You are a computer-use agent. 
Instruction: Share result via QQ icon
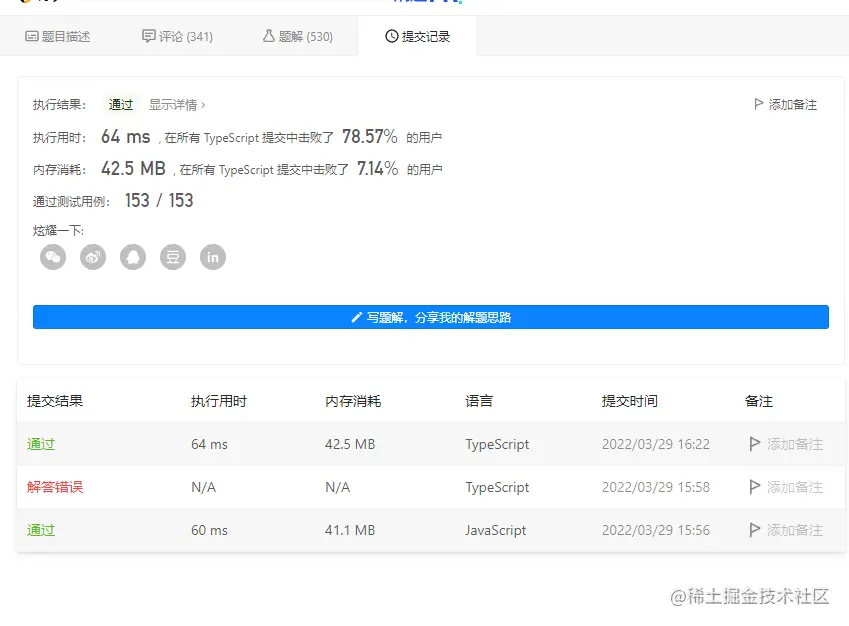133,257
